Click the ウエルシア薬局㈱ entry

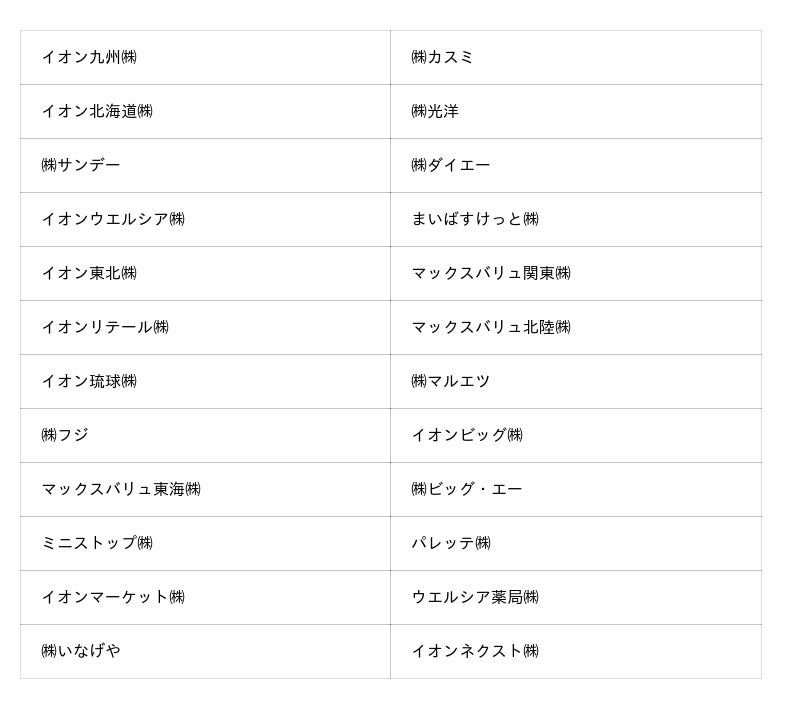(475, 597)
